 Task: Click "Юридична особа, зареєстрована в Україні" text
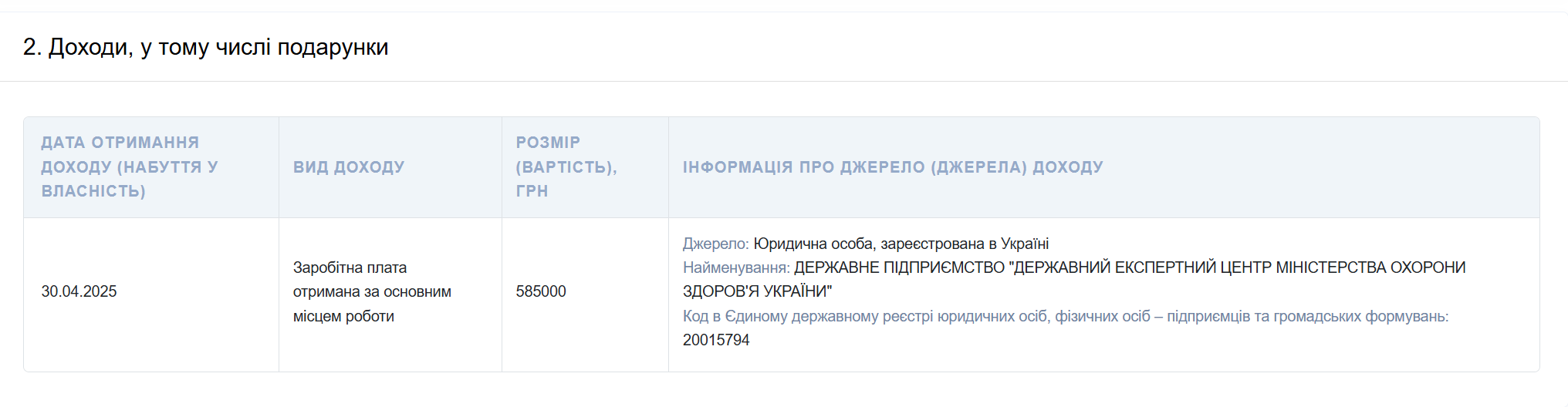[x=901, y=244]
